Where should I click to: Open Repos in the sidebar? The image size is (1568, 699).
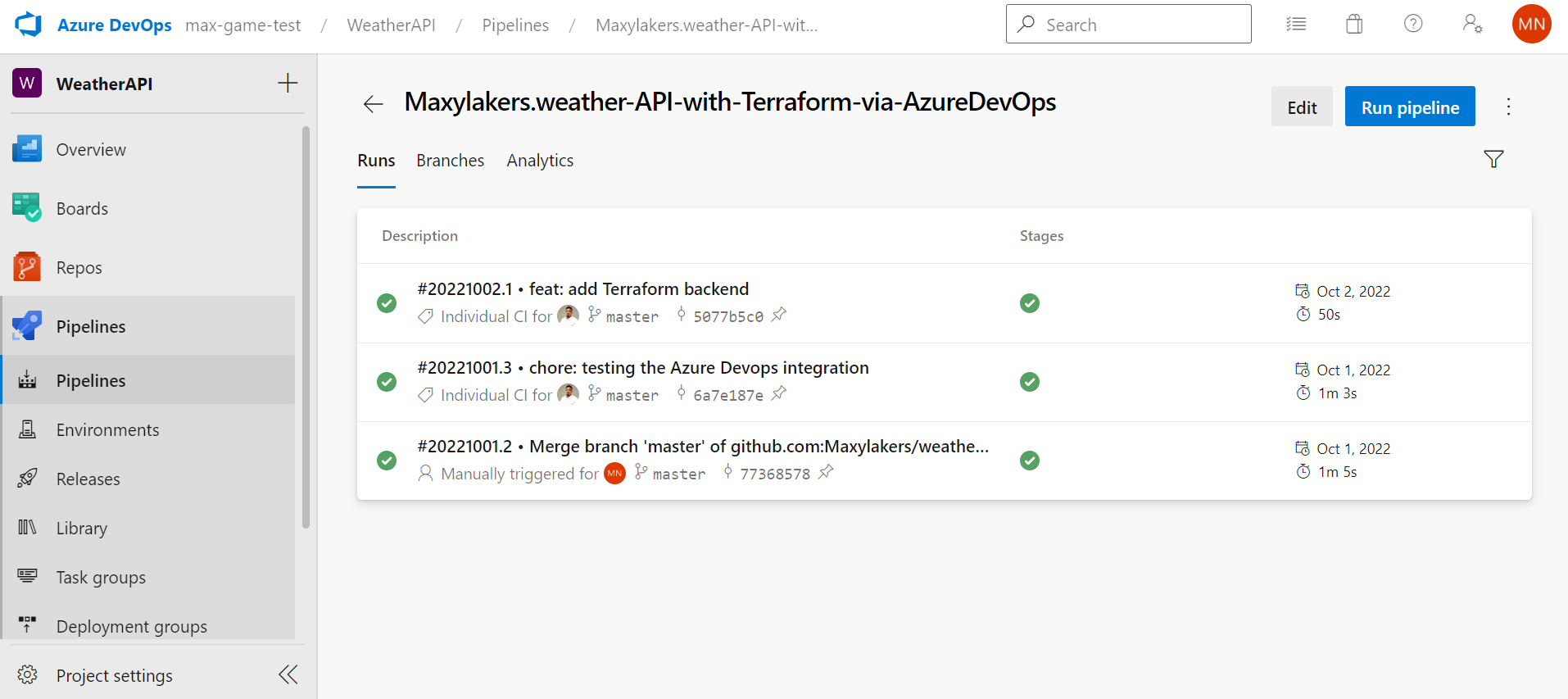pos(79,268)
